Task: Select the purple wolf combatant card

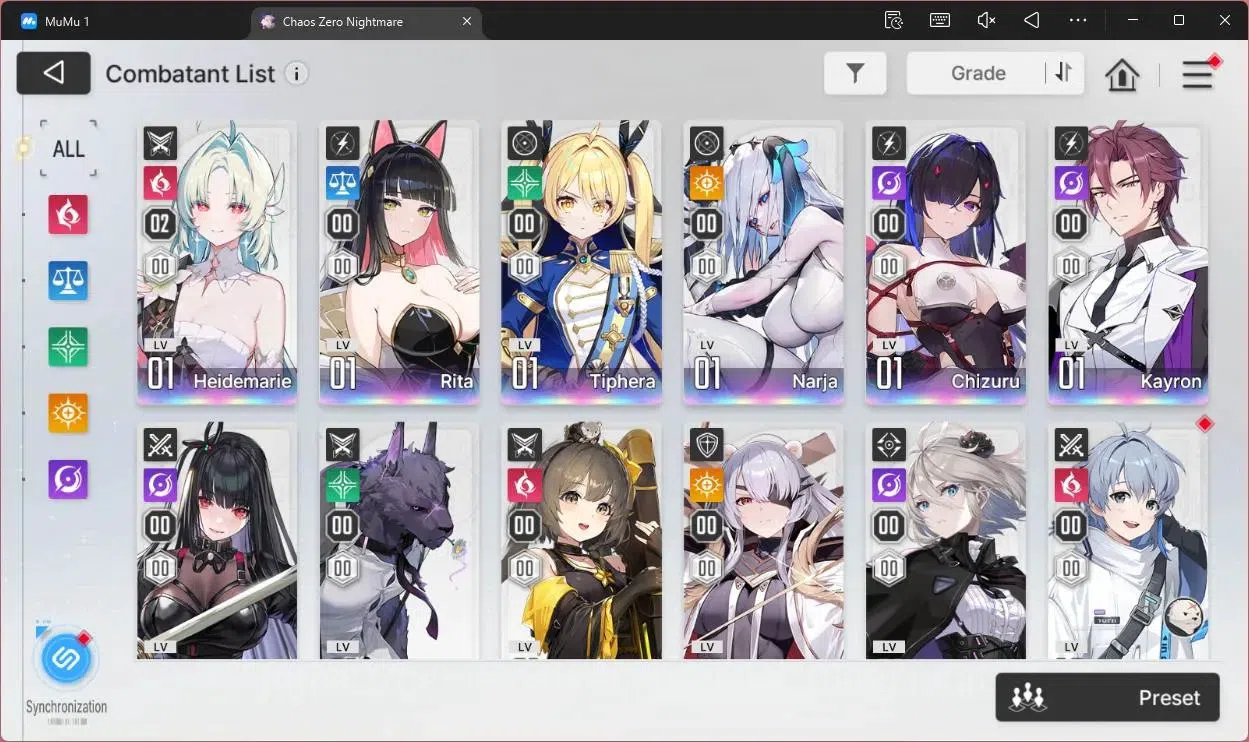Action: point(399,540)
